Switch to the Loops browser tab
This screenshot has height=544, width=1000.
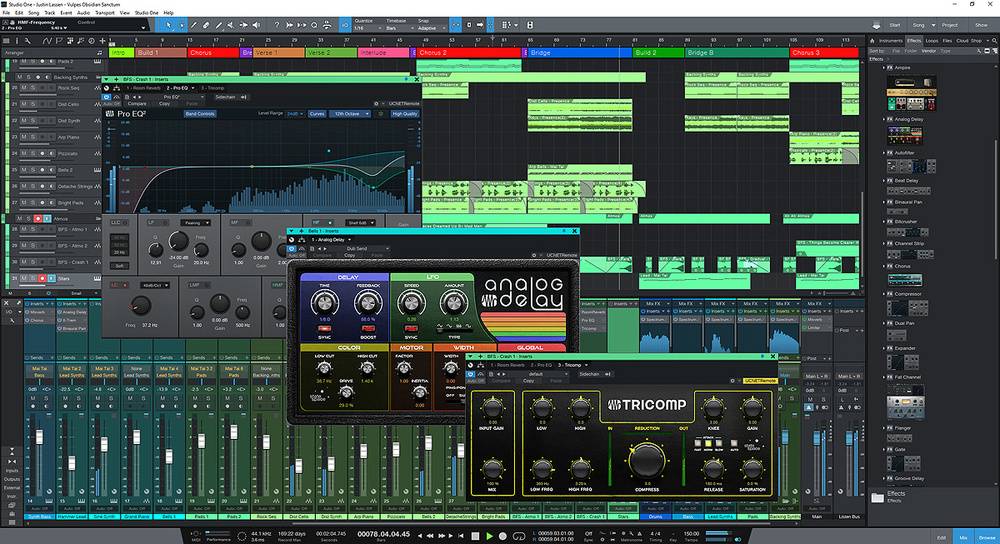coord(934,40)
